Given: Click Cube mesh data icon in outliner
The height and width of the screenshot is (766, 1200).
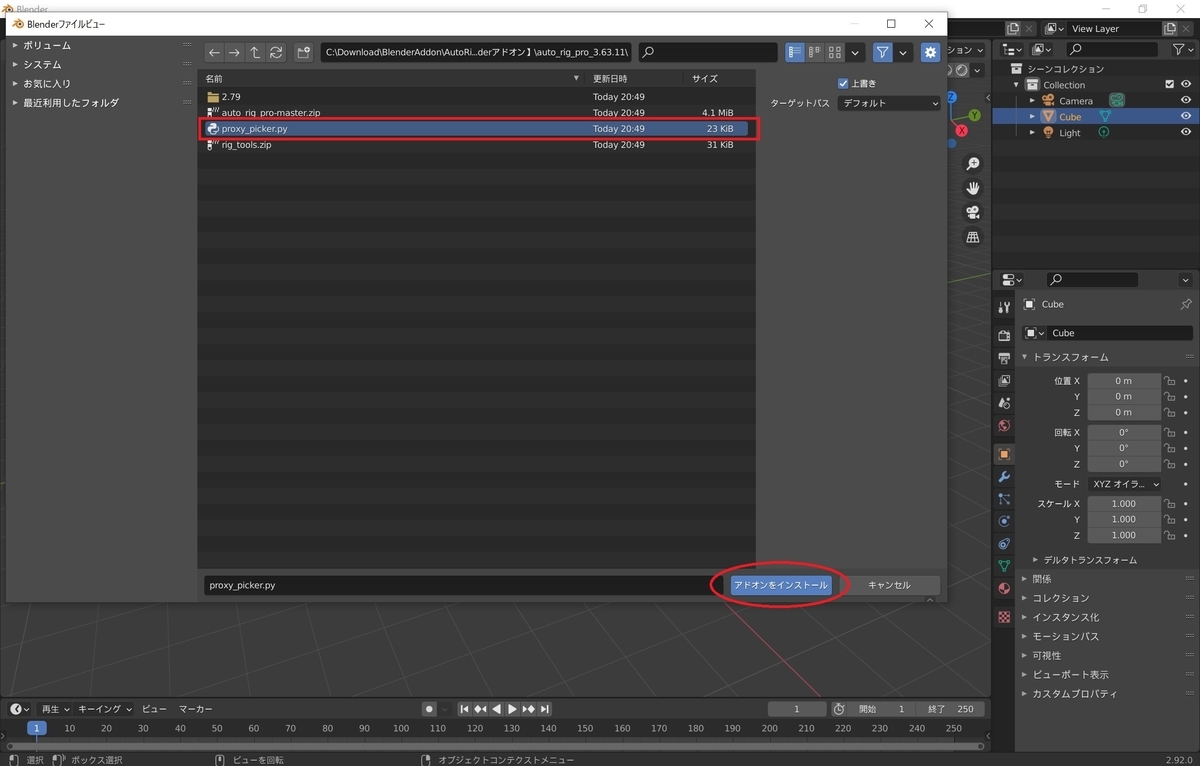Looking at the screenshot, I should pos(1104,117).
